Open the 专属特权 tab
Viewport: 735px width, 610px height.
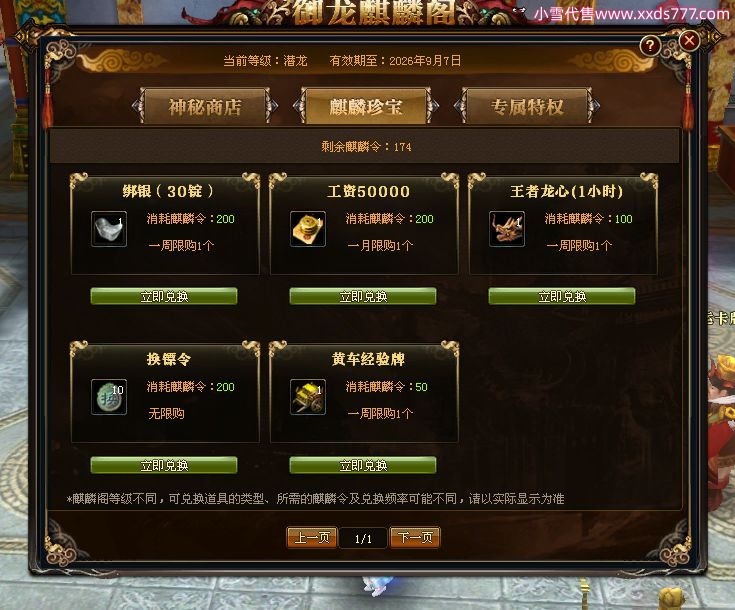pyautogui.click(x=527, y=106)
